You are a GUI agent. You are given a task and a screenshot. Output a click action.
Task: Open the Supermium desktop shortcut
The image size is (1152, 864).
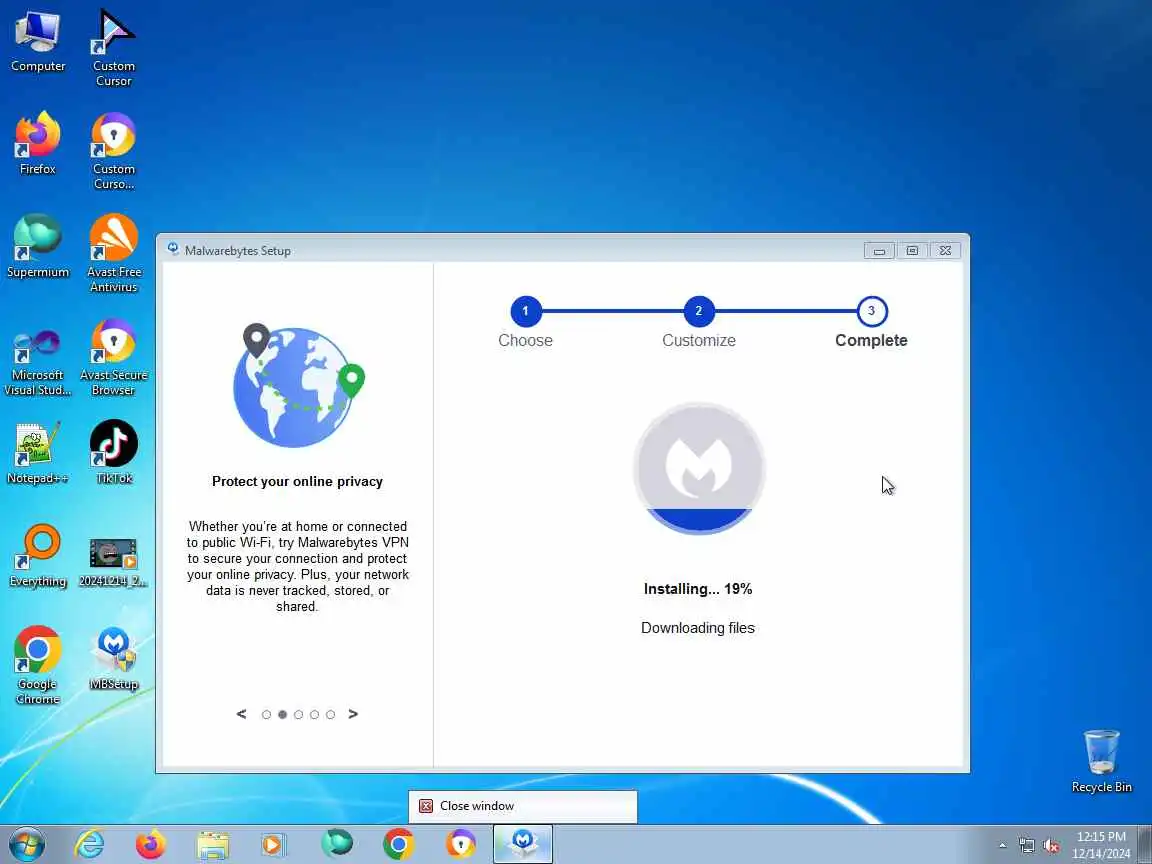pos(37,247)
